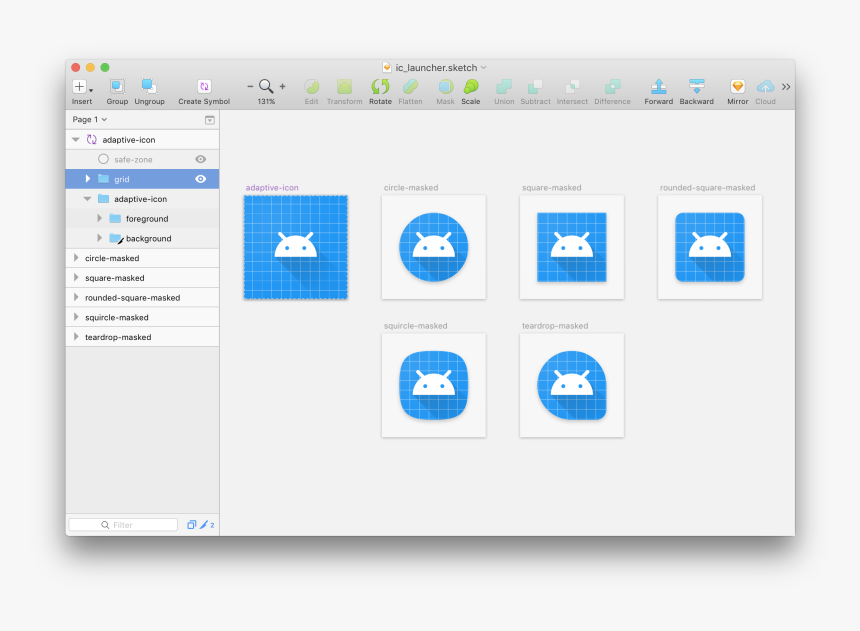Screen dimensions: 860x631
Task: Click the layer copy filter icon
Action: click(x=191, y=525)
